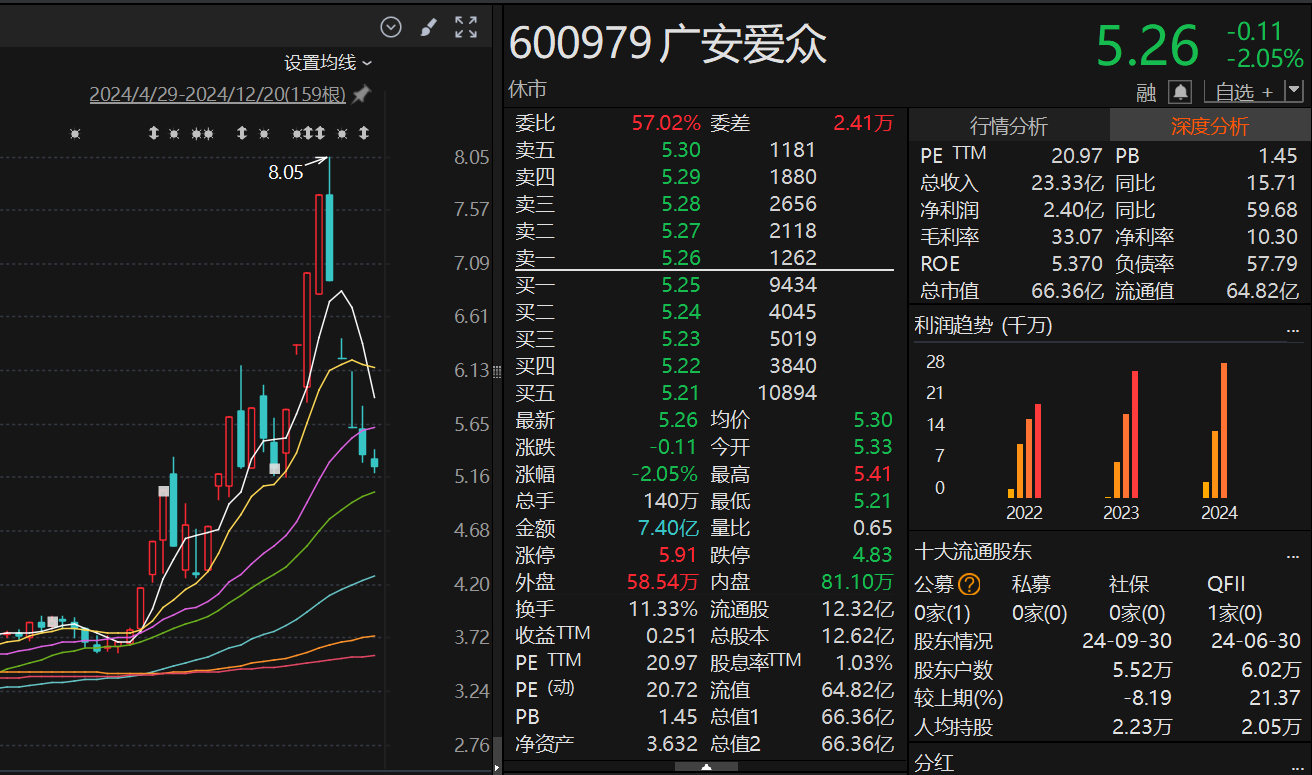Click the 卖五 row at 5.30

coord(705,150)
